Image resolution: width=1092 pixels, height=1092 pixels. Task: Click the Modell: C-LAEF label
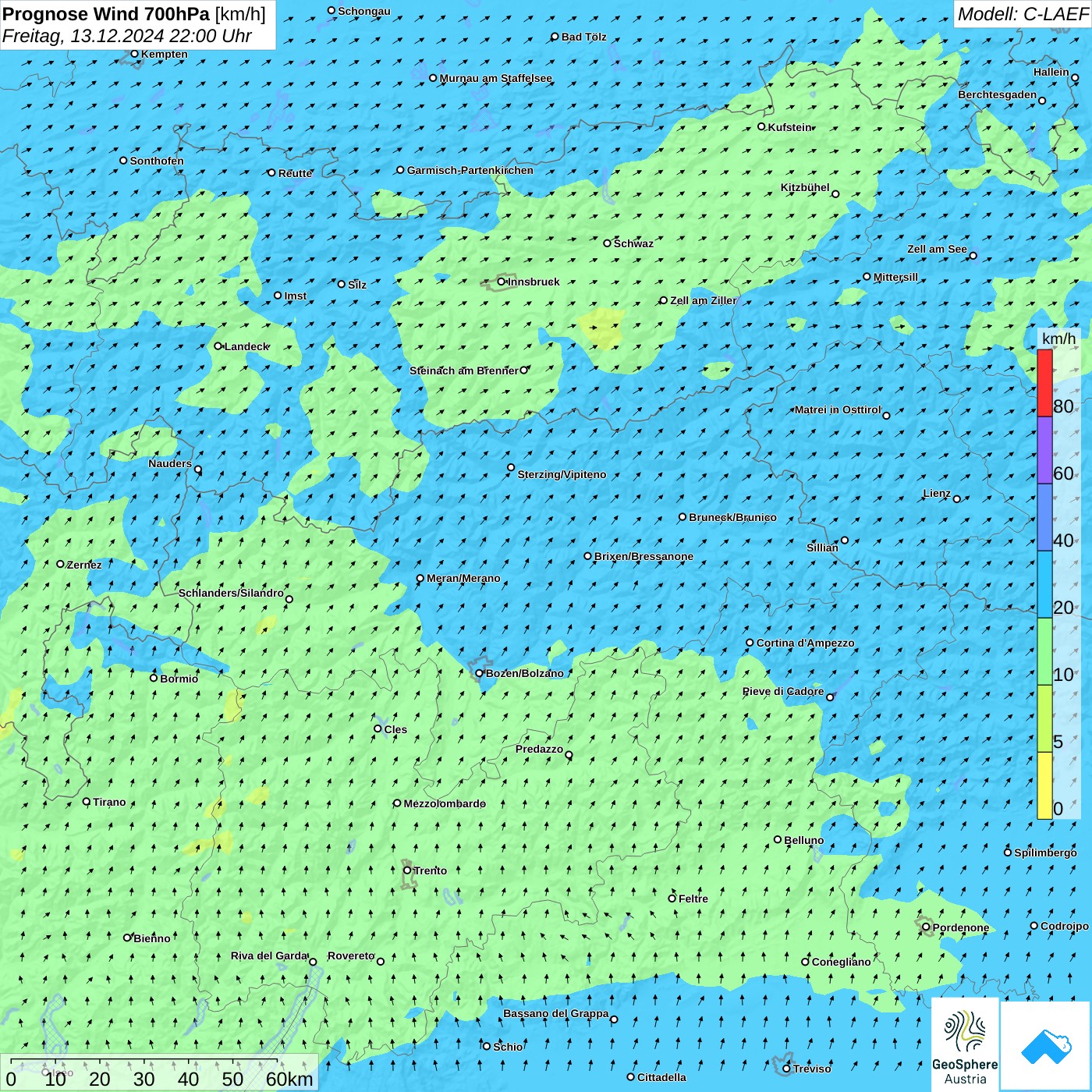pos(1022,14)
